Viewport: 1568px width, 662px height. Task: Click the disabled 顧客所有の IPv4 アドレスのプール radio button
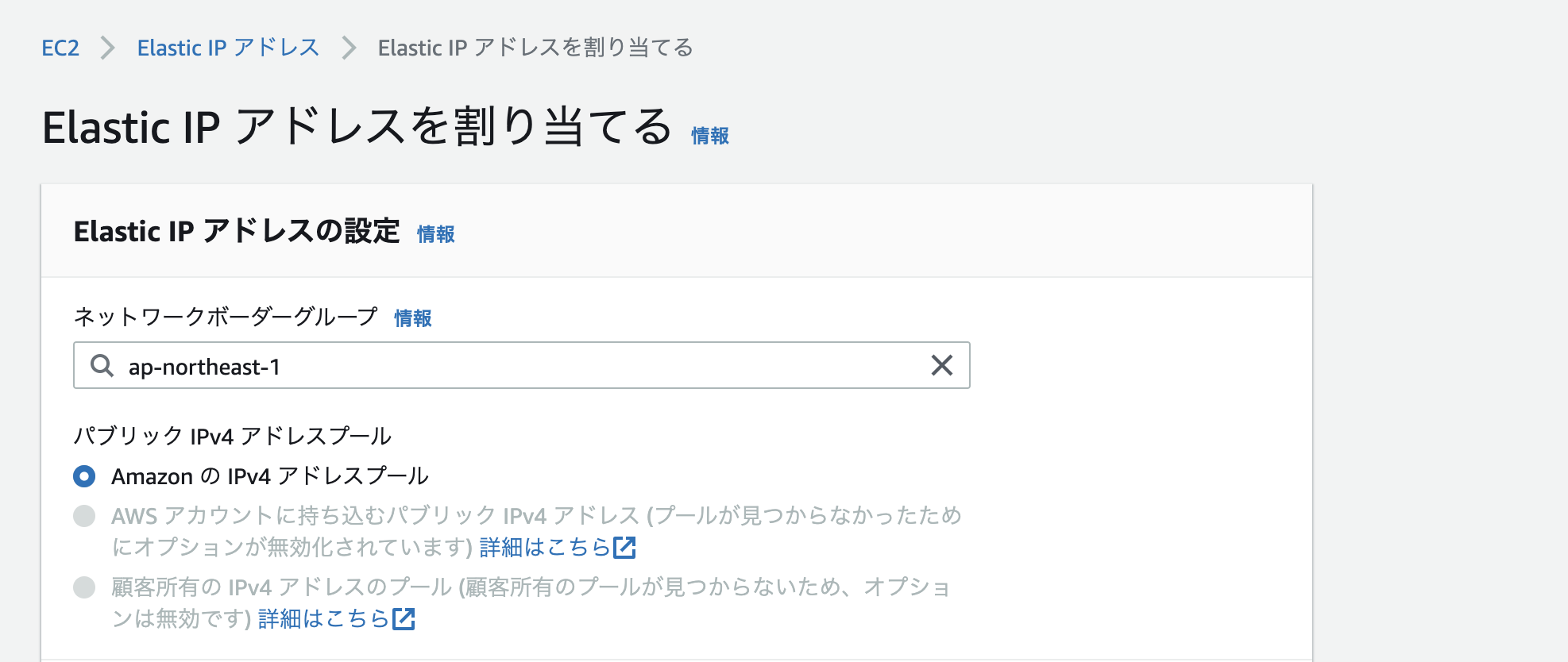point(83,588)
